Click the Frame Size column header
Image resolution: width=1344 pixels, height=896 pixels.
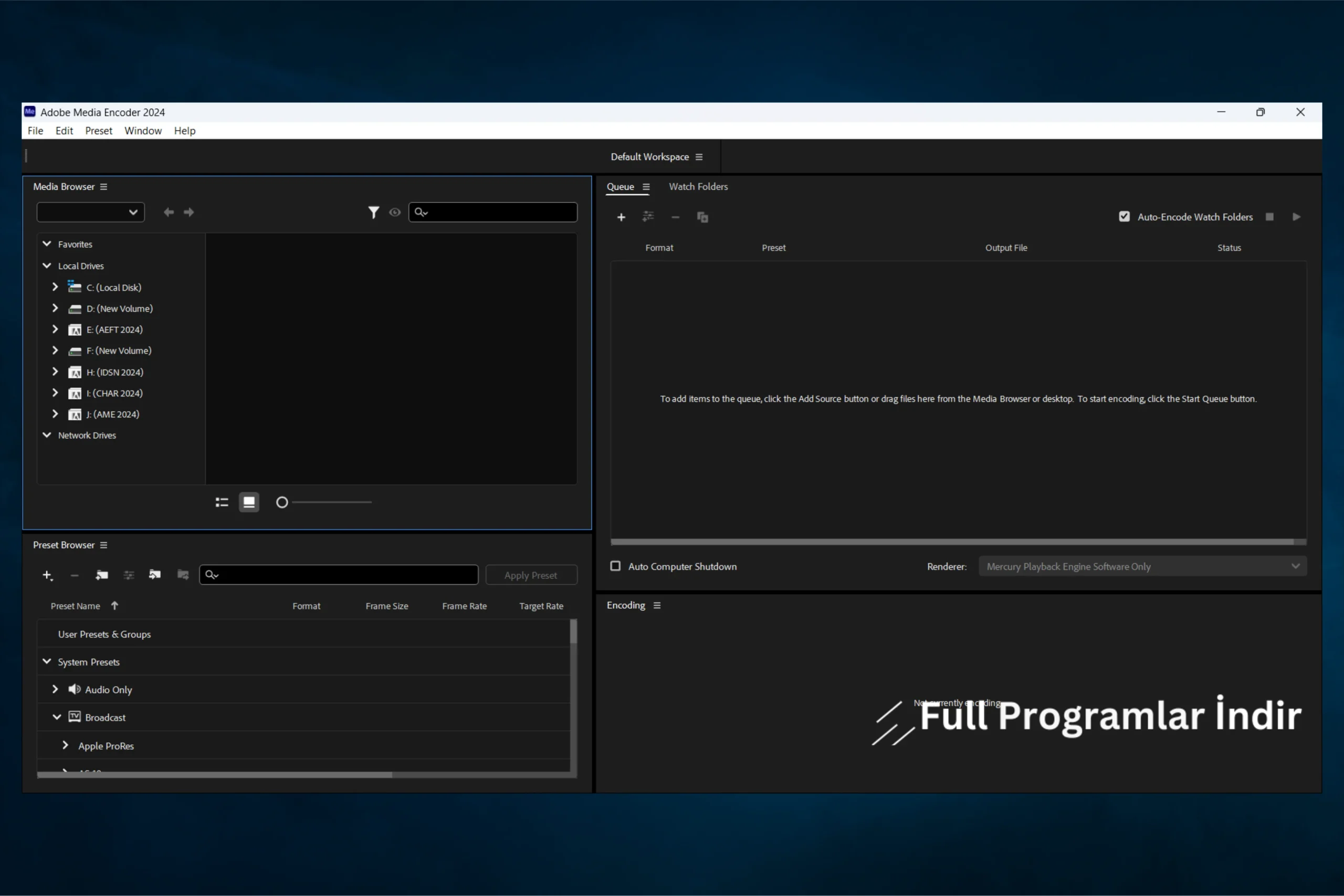[387, 606]
